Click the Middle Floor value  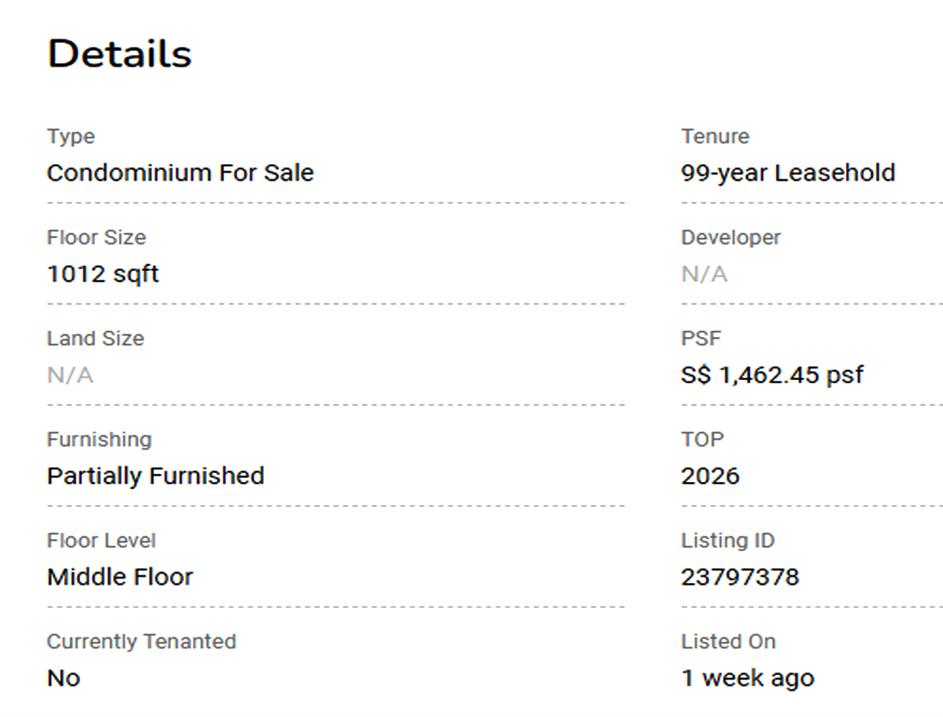(120, 577)
